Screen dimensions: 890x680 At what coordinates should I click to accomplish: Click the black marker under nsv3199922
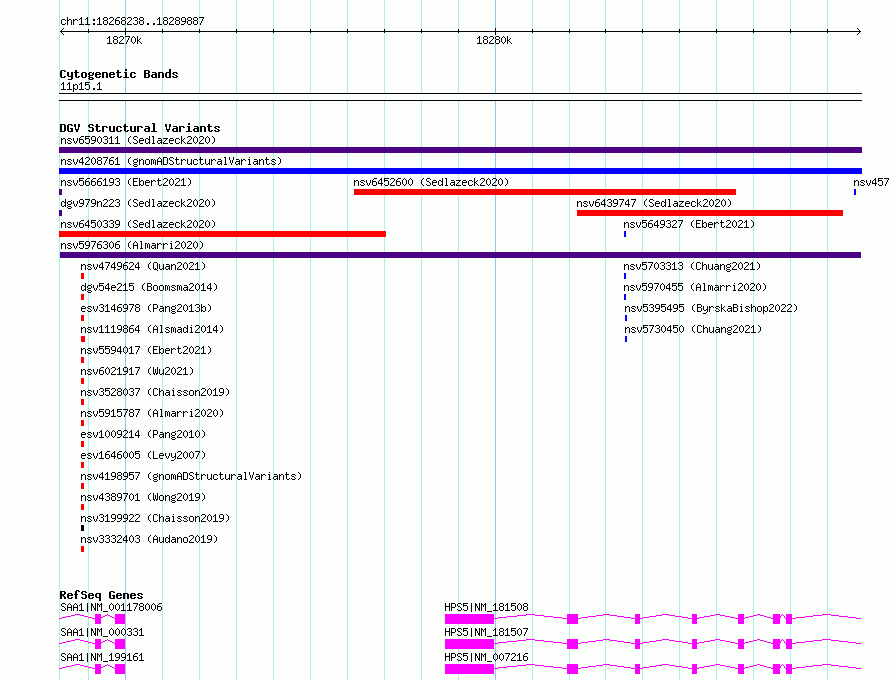(82, 528)
